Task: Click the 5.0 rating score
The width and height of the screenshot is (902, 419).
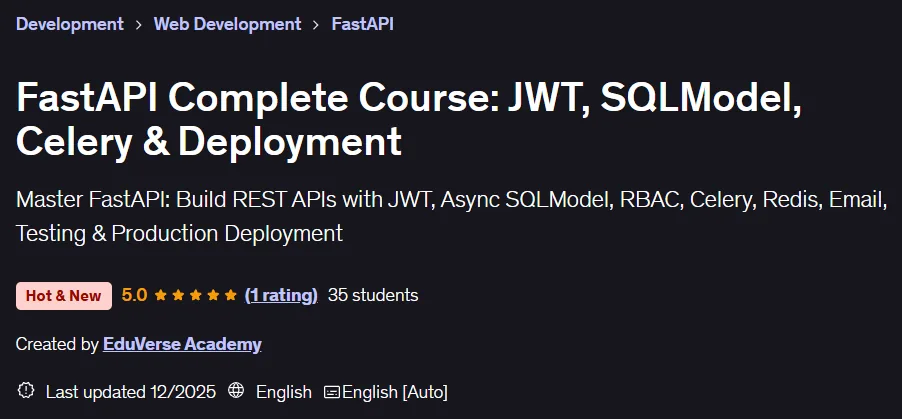Action: coord(135,295)
